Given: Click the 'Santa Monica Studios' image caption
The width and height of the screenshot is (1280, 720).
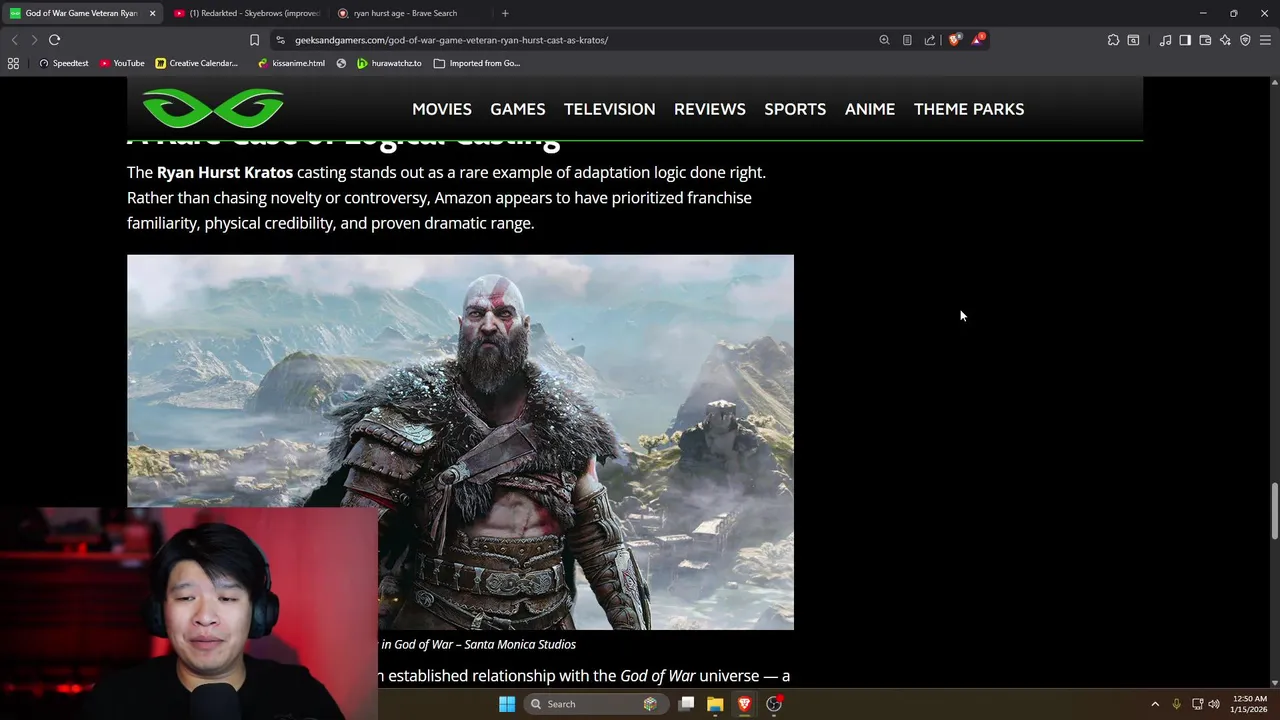Looking at the screenshot, I should [x=520, y=644].
